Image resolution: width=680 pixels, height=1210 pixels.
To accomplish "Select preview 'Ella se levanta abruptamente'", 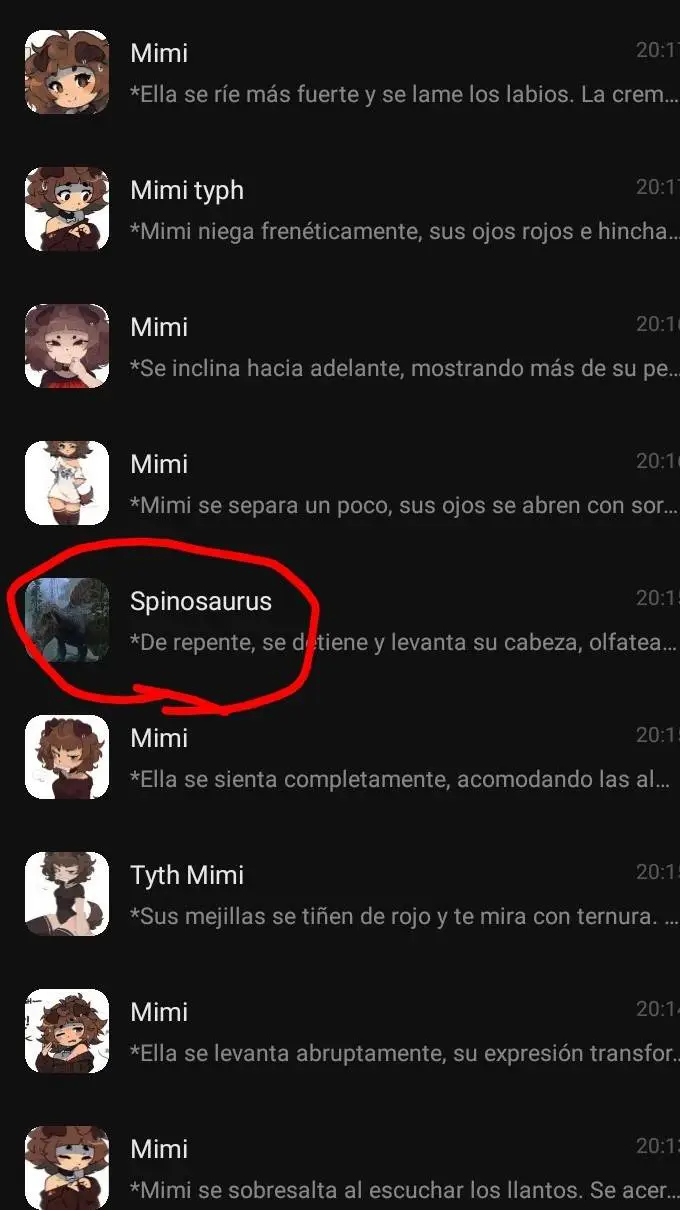I will [x=400, y=1053].
